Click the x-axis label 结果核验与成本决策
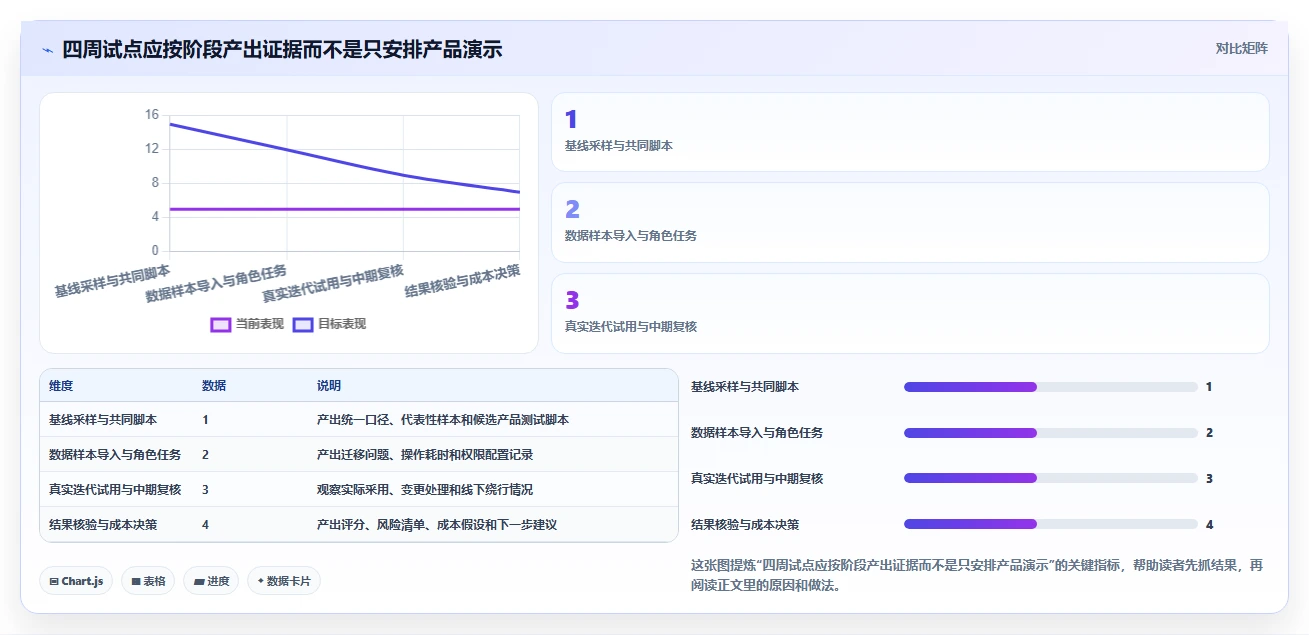 pyautogui.click(x=463, y=280)
